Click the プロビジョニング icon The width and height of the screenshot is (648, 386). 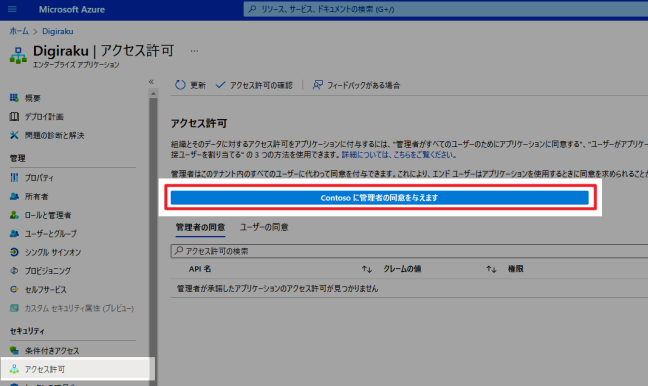pos(14,271)
